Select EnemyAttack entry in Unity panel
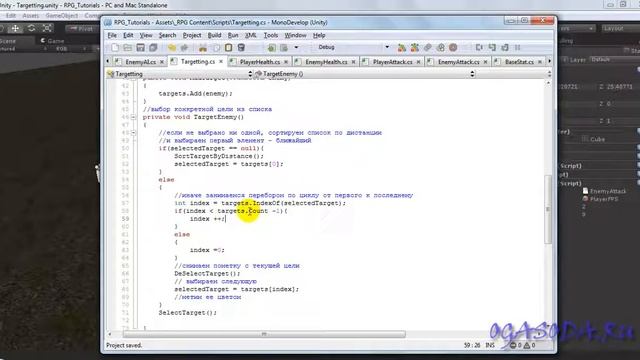This screenshot has height=360, width=640. [604, 191]
